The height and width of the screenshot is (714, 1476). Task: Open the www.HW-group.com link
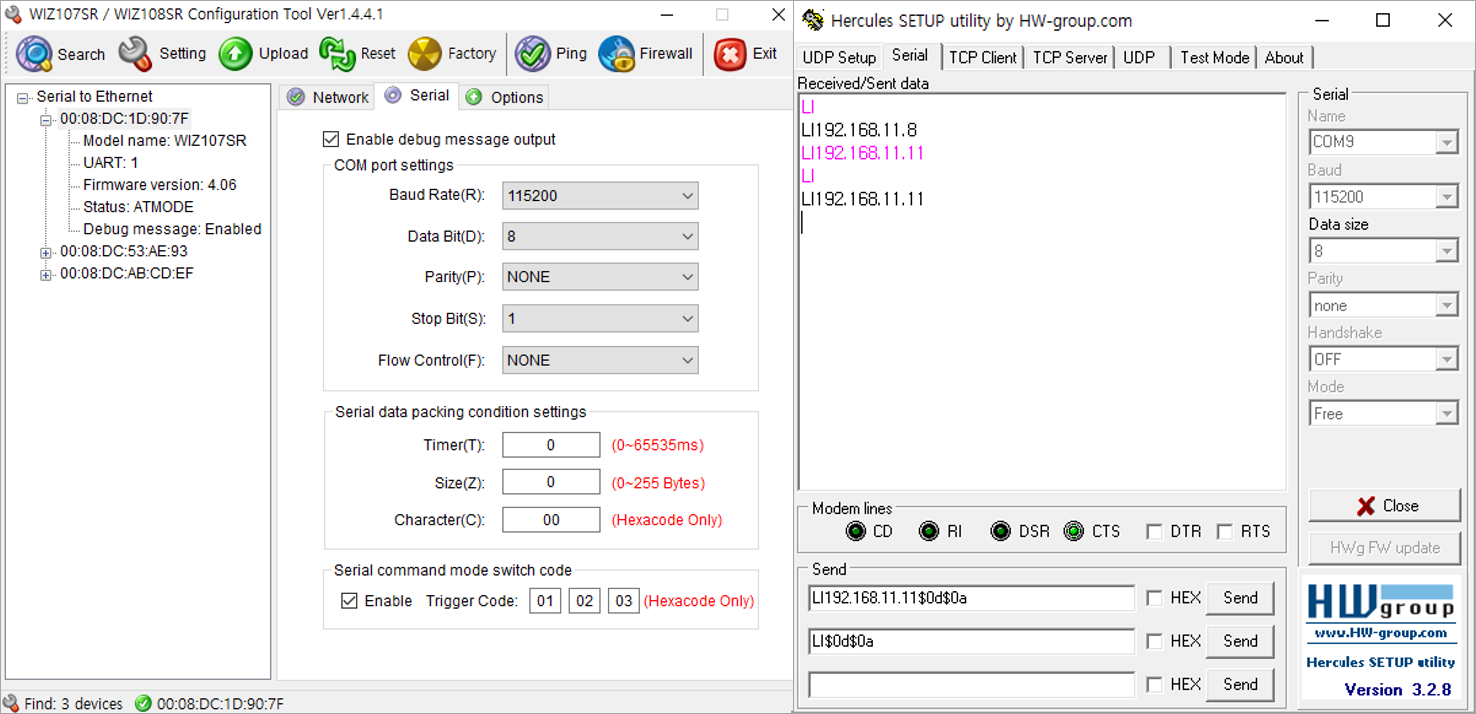1381,632
